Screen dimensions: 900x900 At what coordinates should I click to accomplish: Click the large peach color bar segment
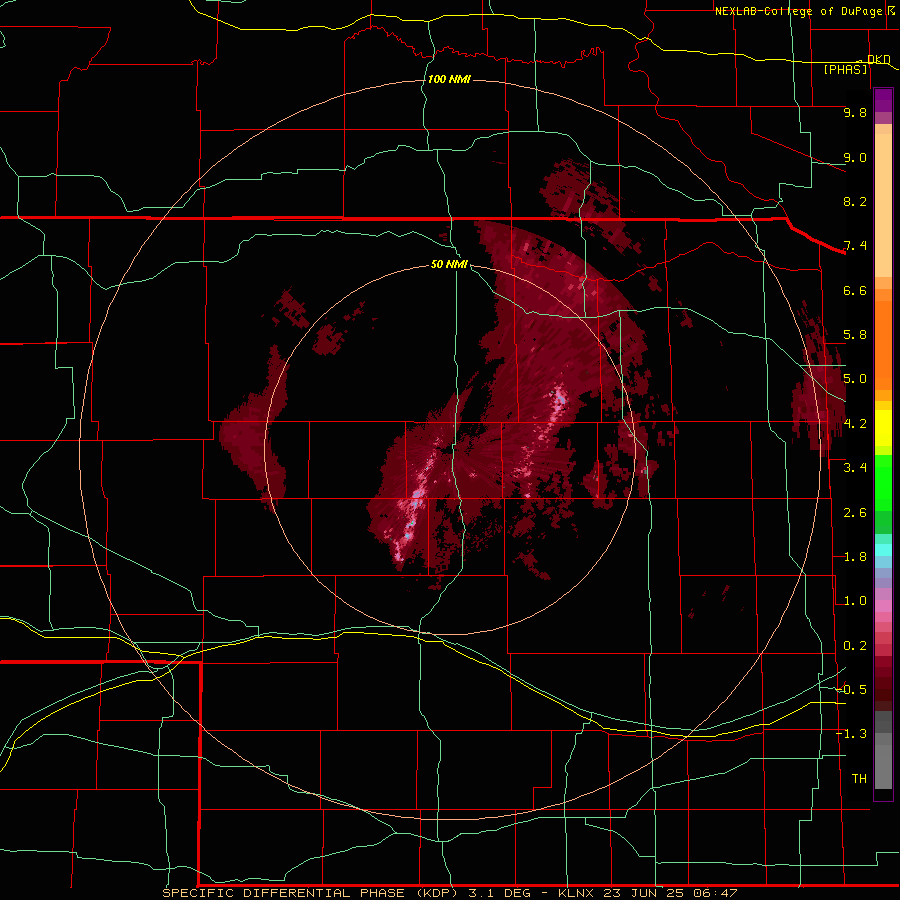pos(883,205)
